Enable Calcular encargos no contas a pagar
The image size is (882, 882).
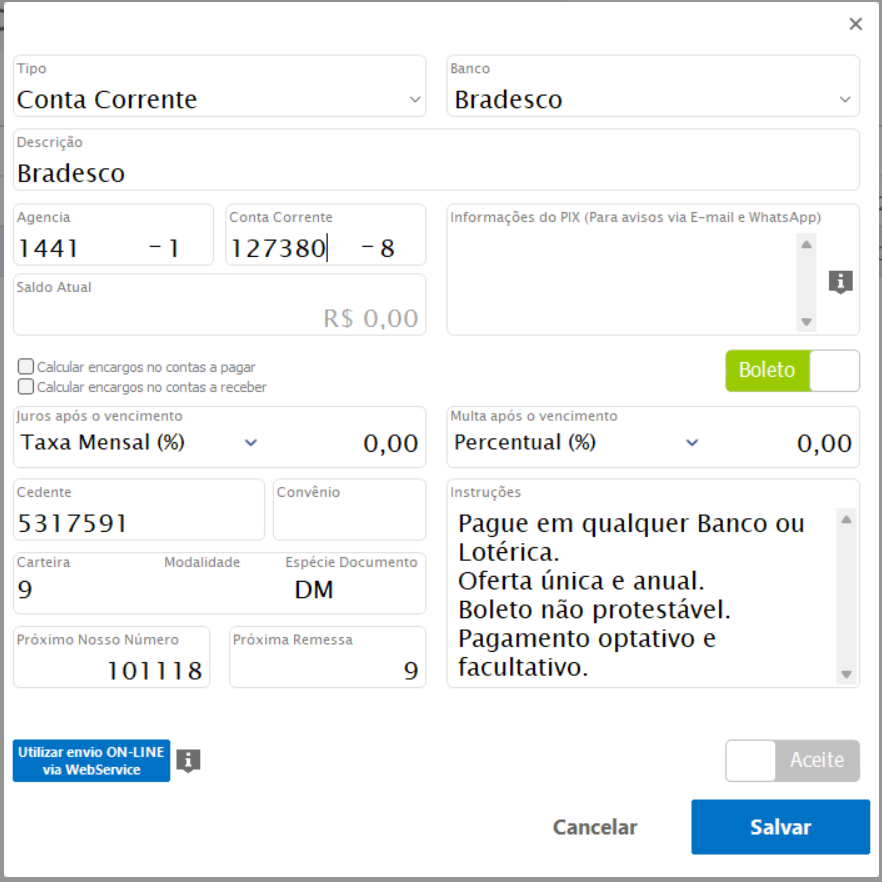click(26, 367)
